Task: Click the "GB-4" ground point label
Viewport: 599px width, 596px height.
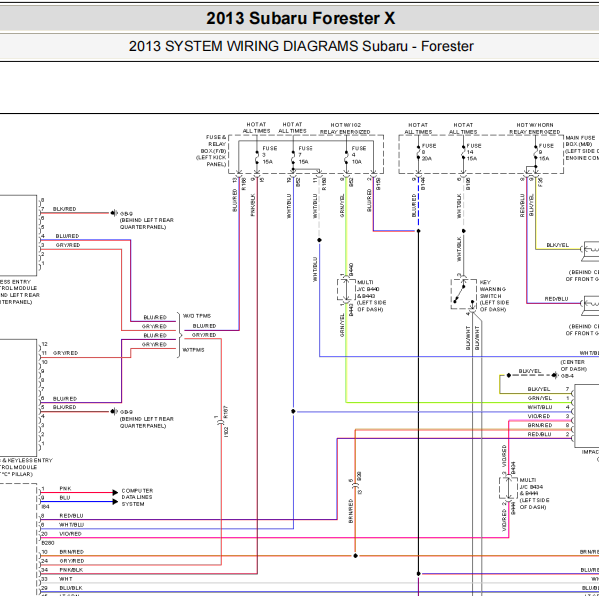Action: tap(567, 376)
